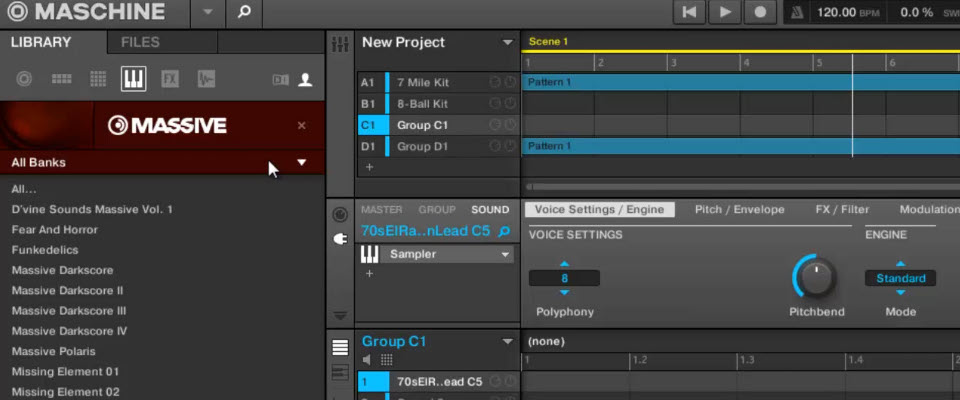The width and height of the screenshot is (960, 400).
Task: Select the GROUP tab
Action: click(x=437, y=209)
